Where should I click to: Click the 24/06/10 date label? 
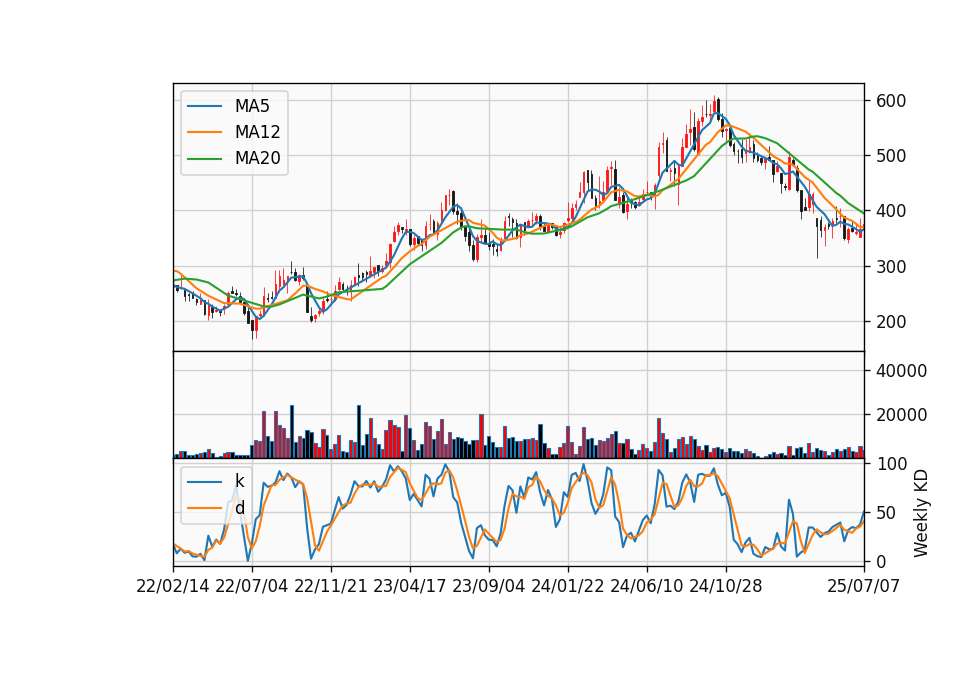pyautogui.click(x=647, y=586)
